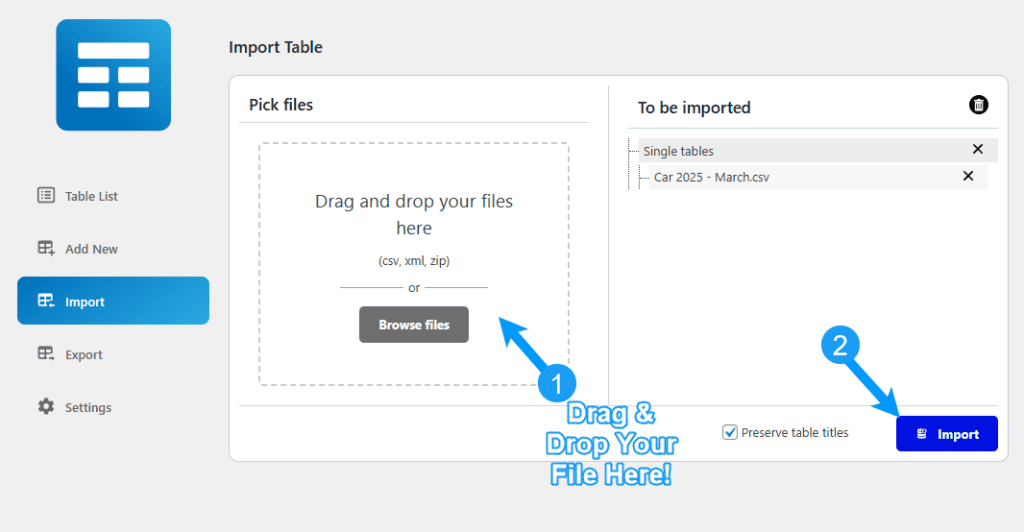Screen dimensions: 1024x532
Task: Select Car 2025 - March.csv tree entry
Action: [711, 177]
